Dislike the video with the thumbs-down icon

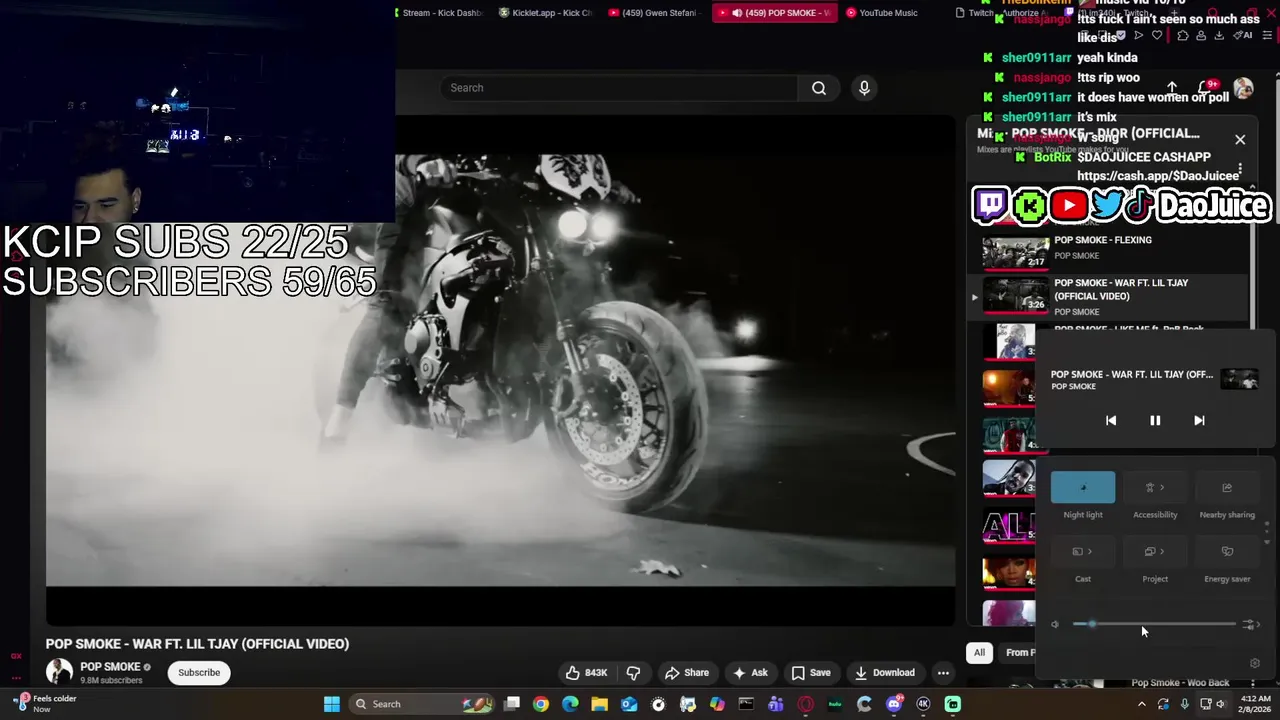tap(633, 673)
